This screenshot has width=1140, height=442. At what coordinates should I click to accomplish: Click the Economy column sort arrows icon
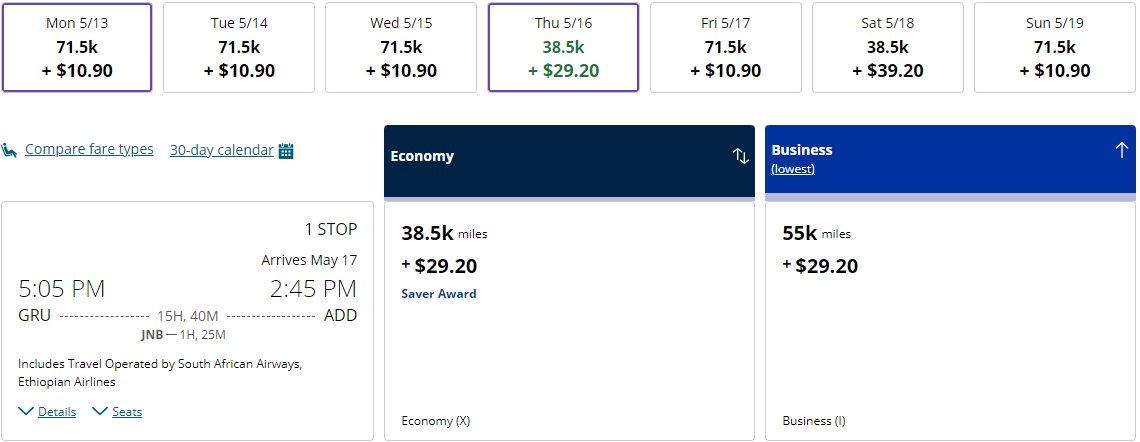coord(741,156)
